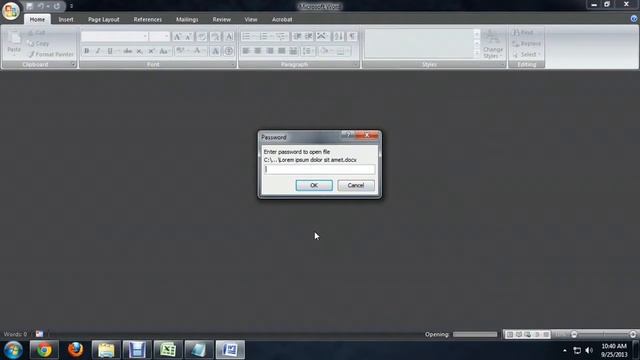The width and height of the screenshot is (640, 360).
Task: Open the Change Case menu
Action: (x=164, y=51)
